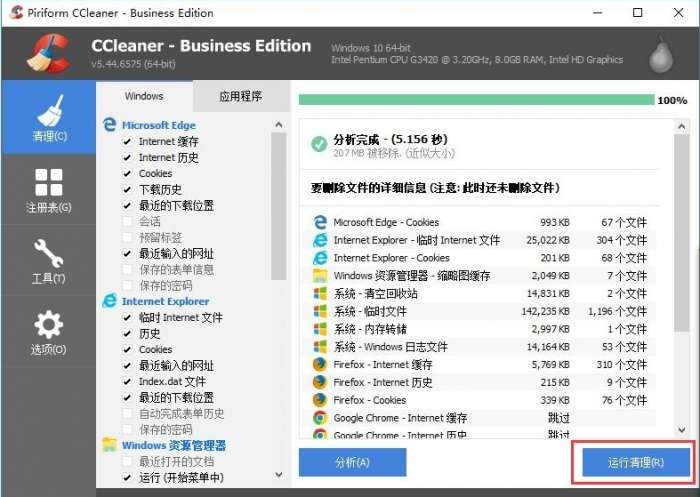Uncheck 下载历史 under Microsoft Edge

(x=127, y=189)
